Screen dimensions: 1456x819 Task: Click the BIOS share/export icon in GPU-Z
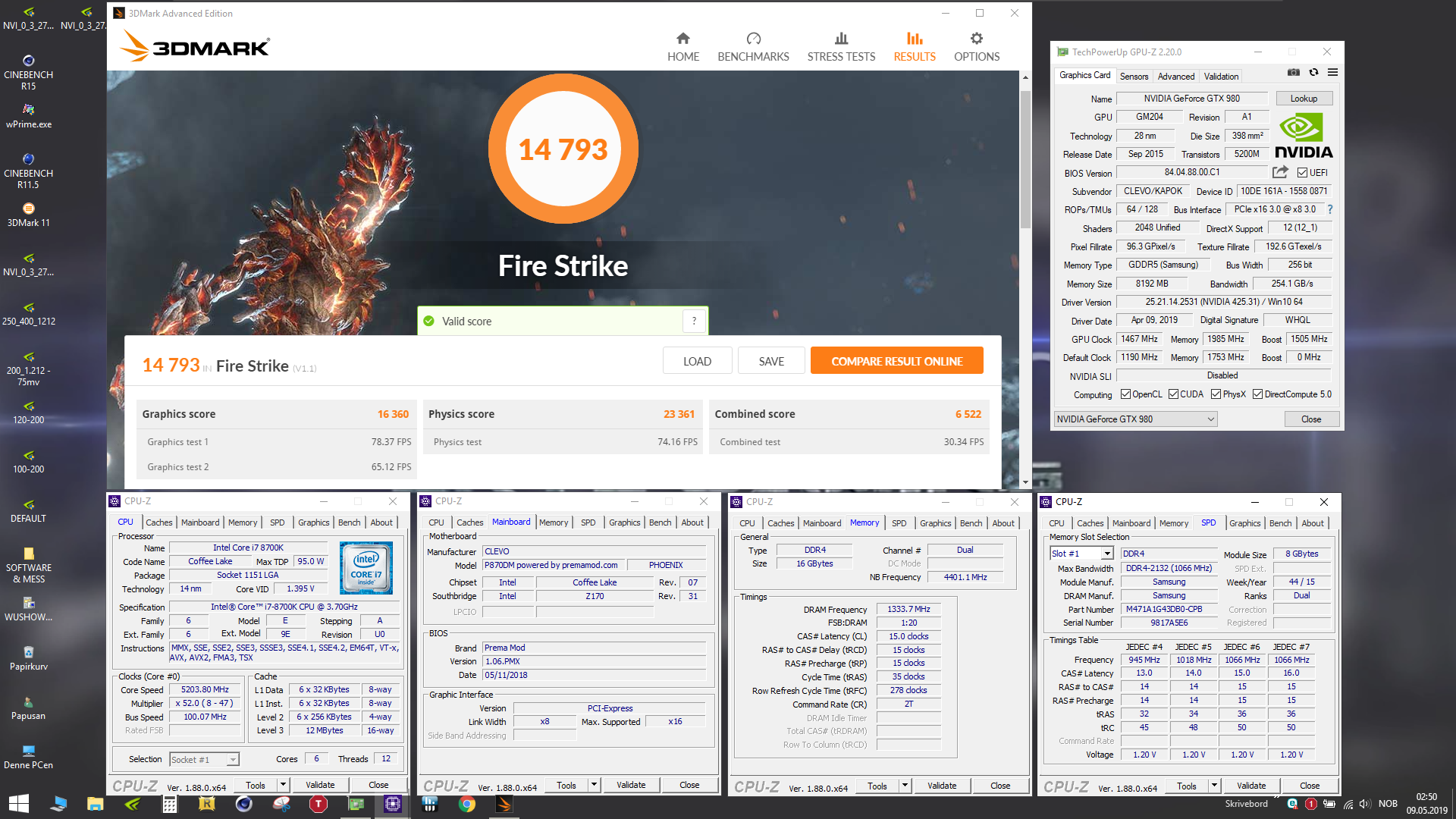pyautogui.click(x=1280, y=172)
